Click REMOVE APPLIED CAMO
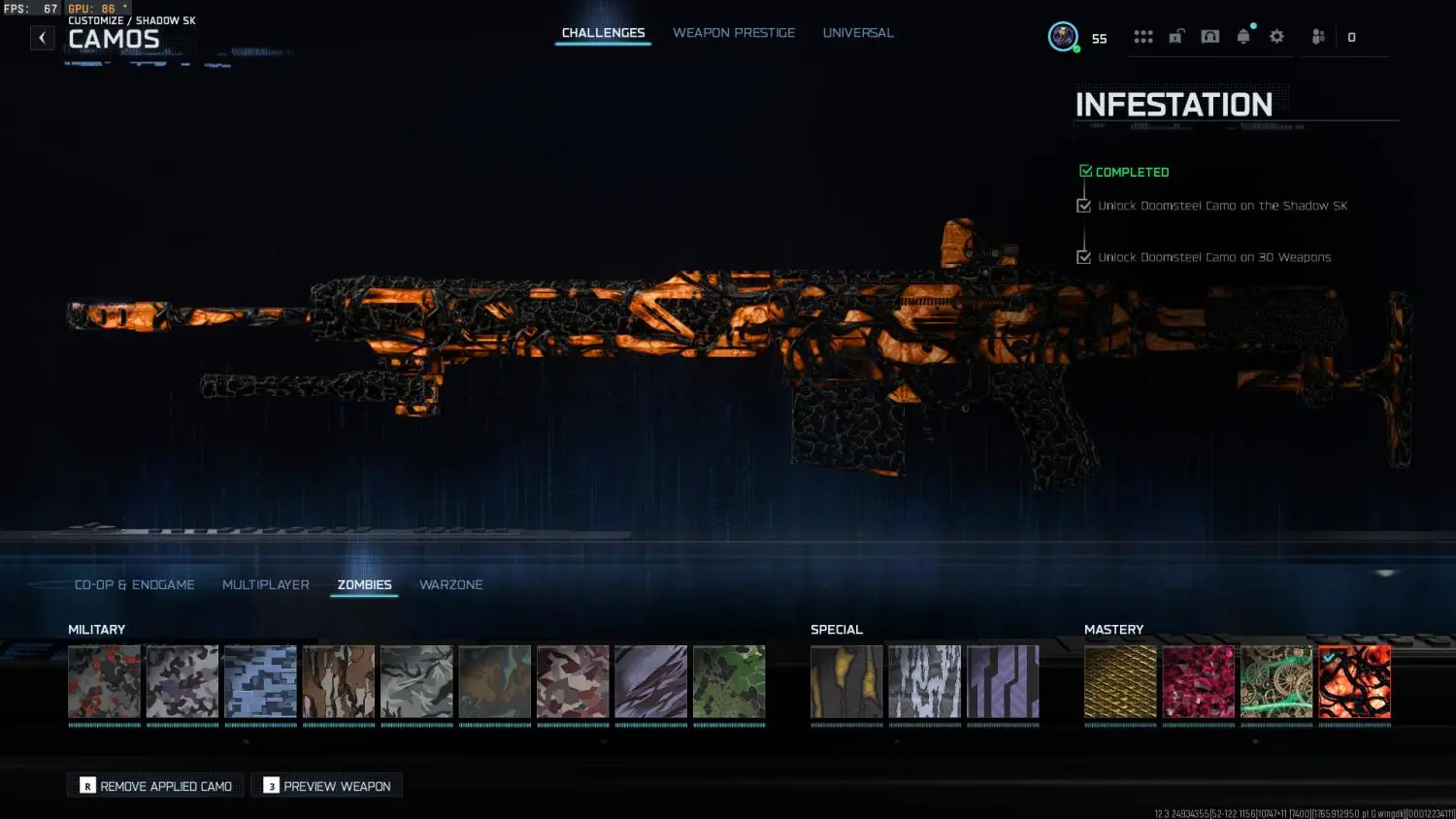Screen dimensions: 1456x819 tap(154, 785)
